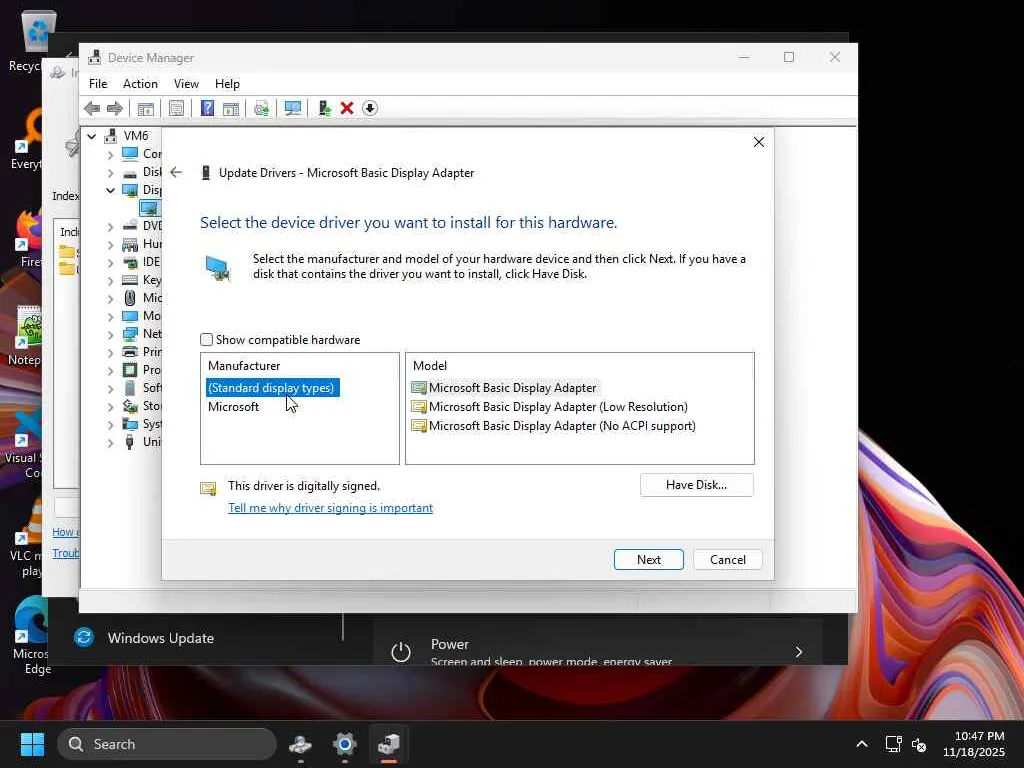This screenshot has width=1024, height=768.
Task: Open the Help menu
Action: pos(227,84)
